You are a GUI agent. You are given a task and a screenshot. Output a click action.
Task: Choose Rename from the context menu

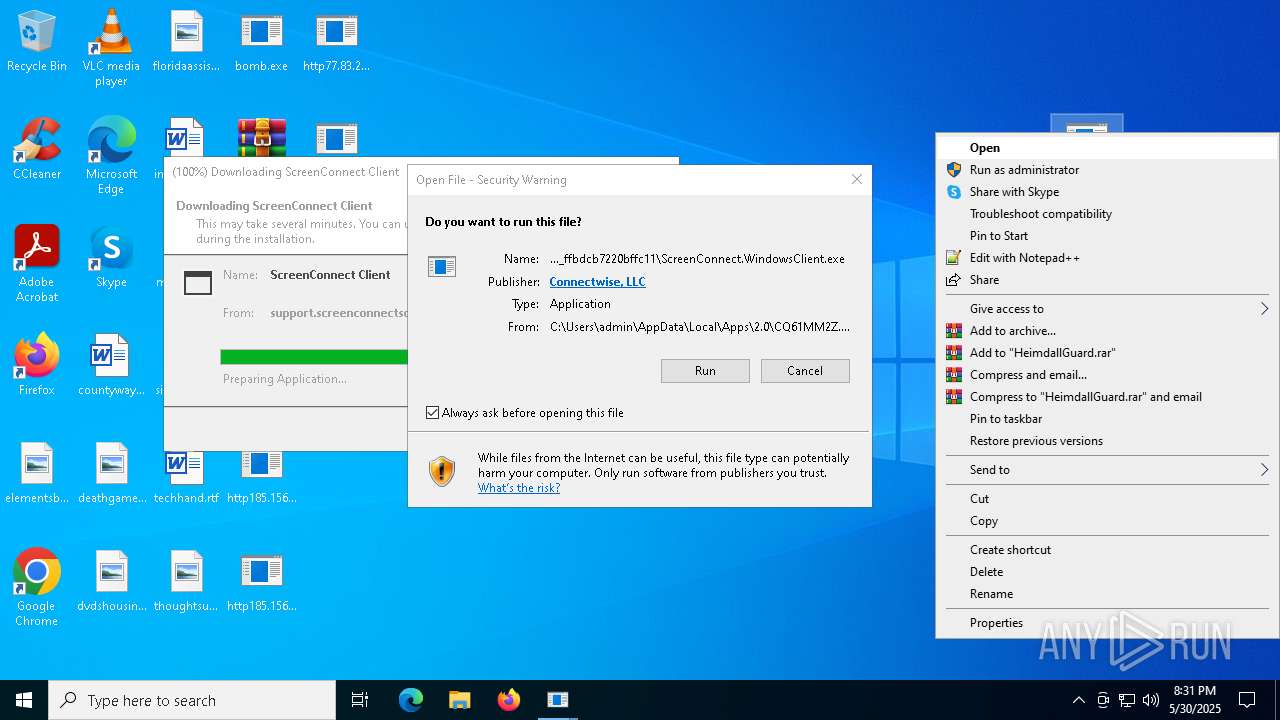pyautogui.click(x=1107, y=594)
